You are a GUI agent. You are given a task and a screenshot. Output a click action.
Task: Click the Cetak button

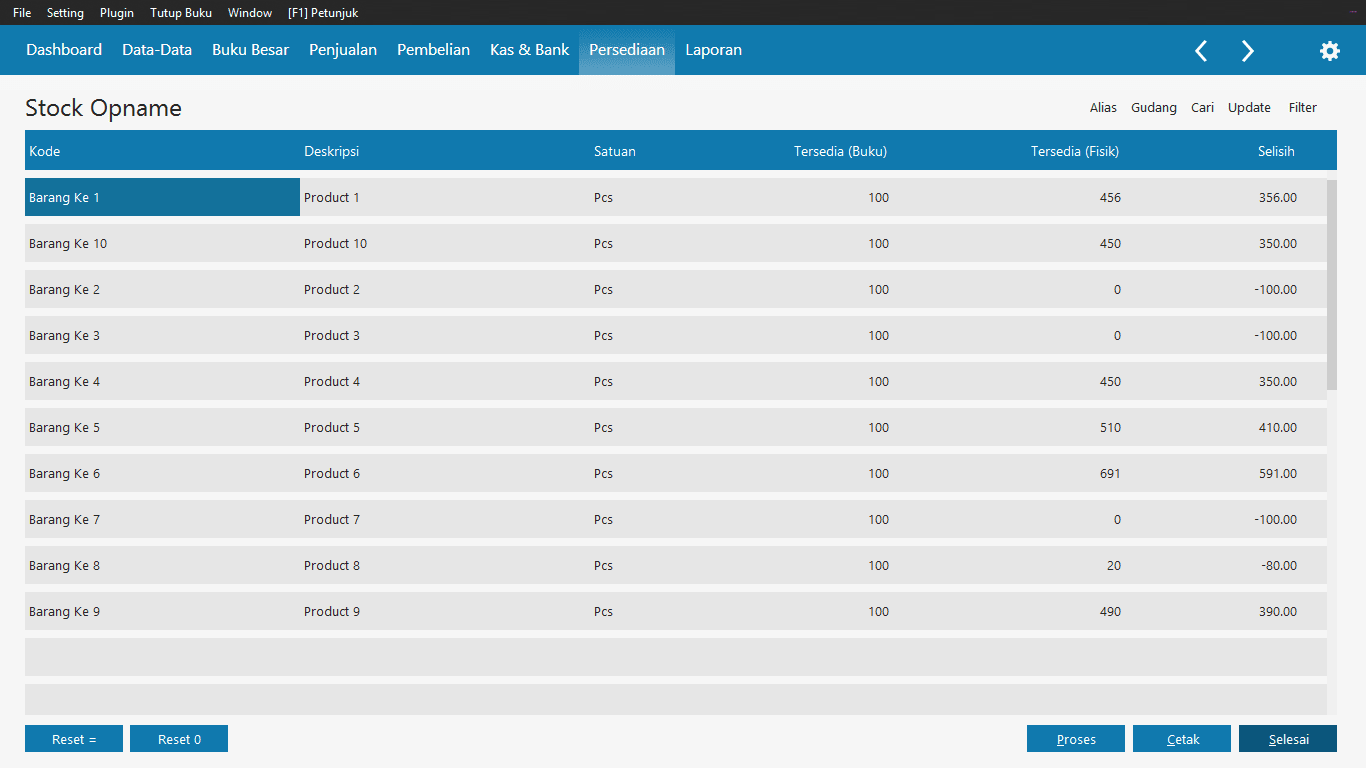coord(1182,739)
